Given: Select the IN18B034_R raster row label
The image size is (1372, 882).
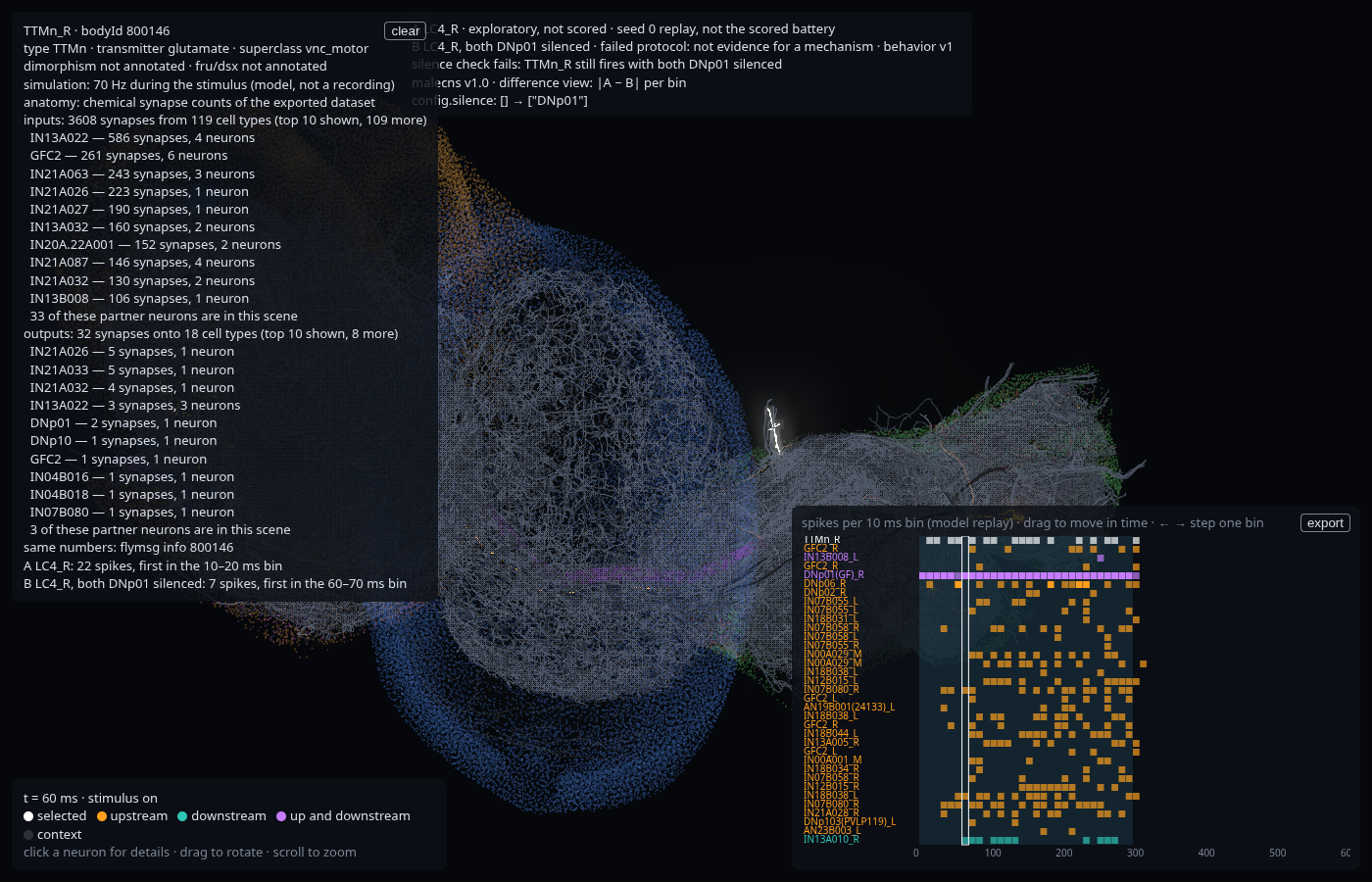Looking at the screenshot, I should tap(831, 769).
